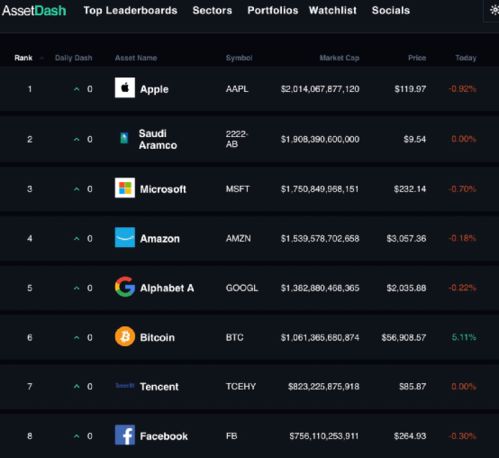Click the Apple logo icon

point(125,88)
